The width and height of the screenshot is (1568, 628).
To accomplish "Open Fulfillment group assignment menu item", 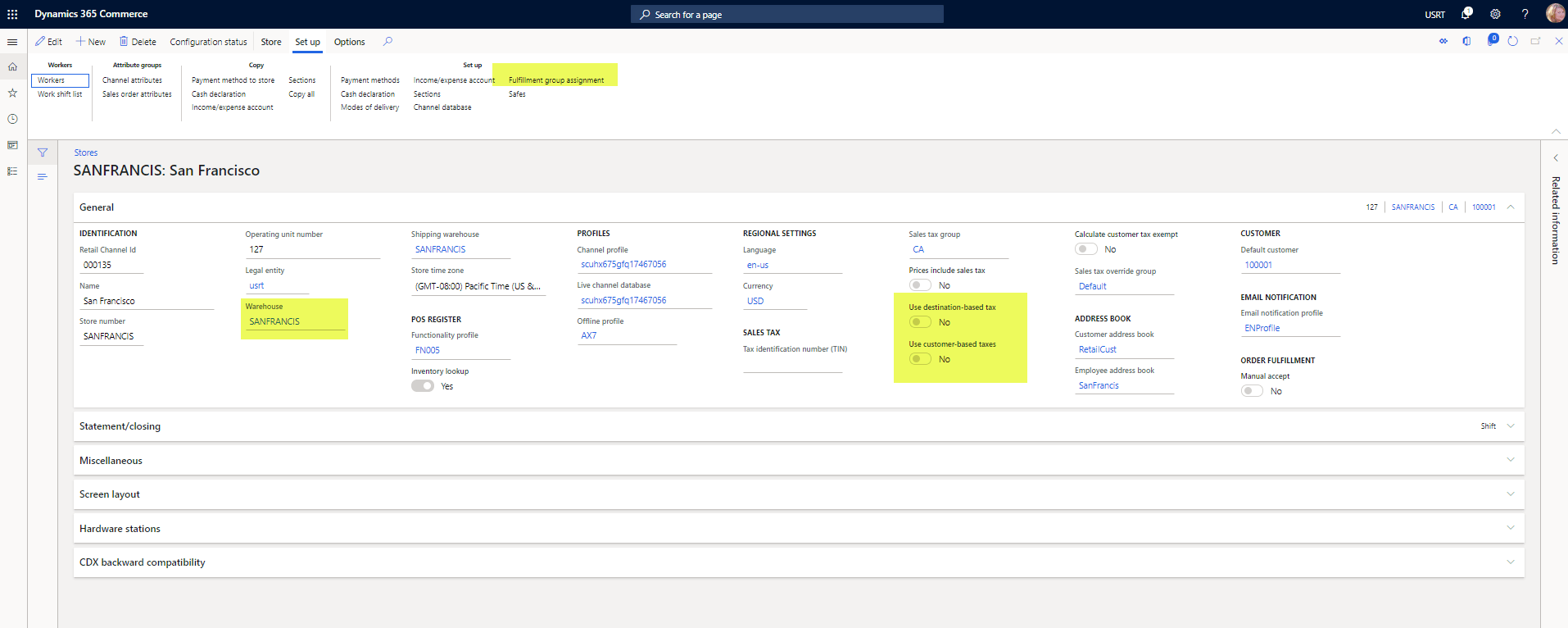I will tap(556, 80).
